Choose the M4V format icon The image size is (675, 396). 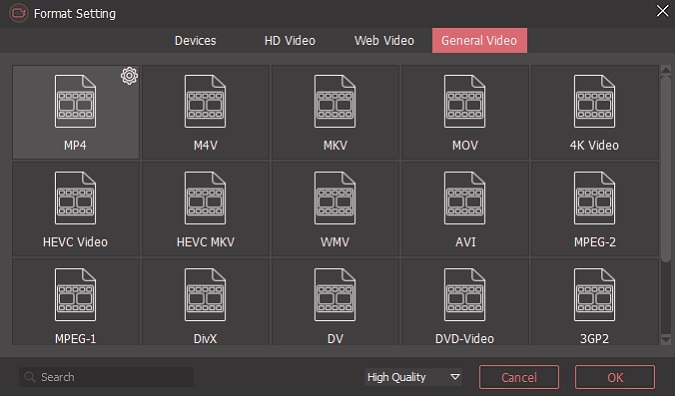point(205,102)
